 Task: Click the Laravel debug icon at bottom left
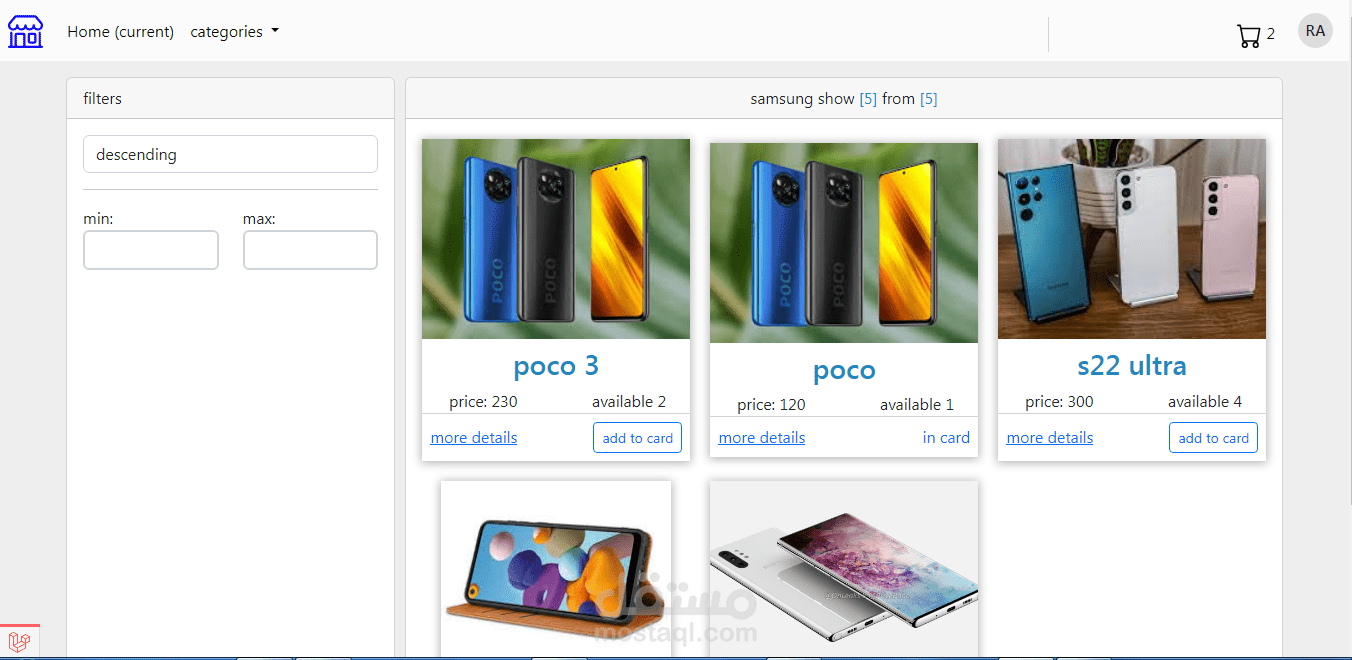[19, 642]
